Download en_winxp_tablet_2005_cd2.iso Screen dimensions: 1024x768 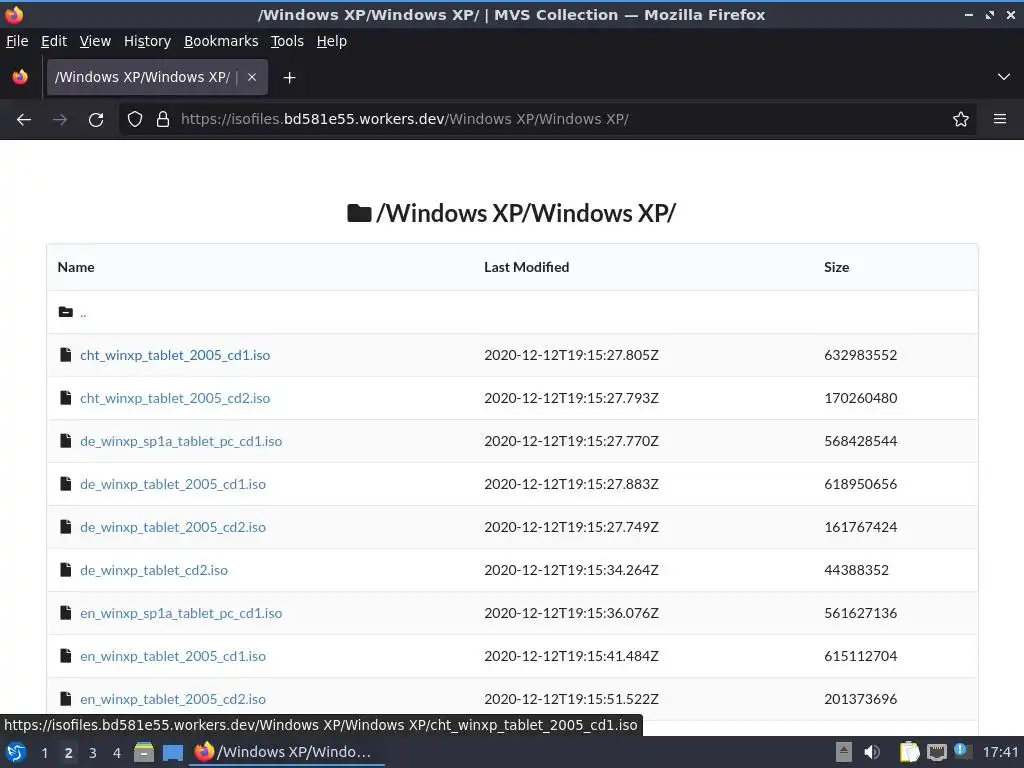[173, 699]
